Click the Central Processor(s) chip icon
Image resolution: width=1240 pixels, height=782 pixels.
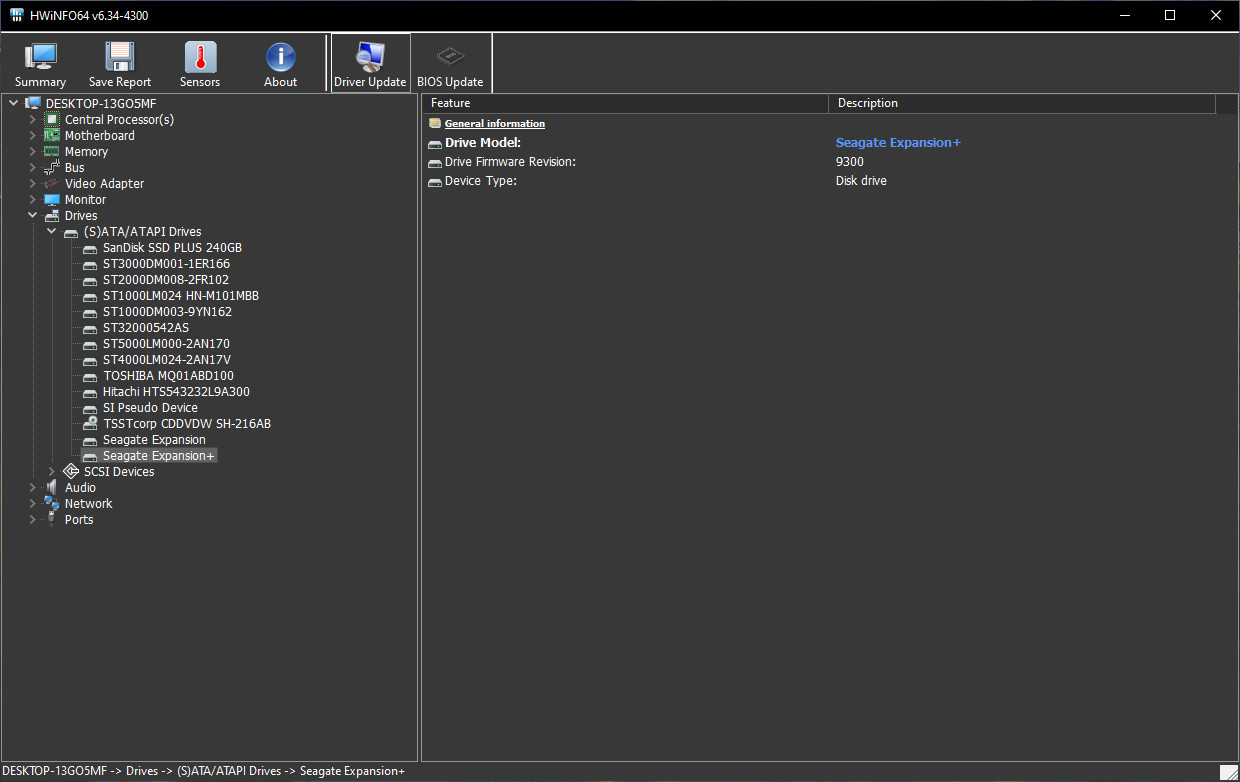click(52, 120)
